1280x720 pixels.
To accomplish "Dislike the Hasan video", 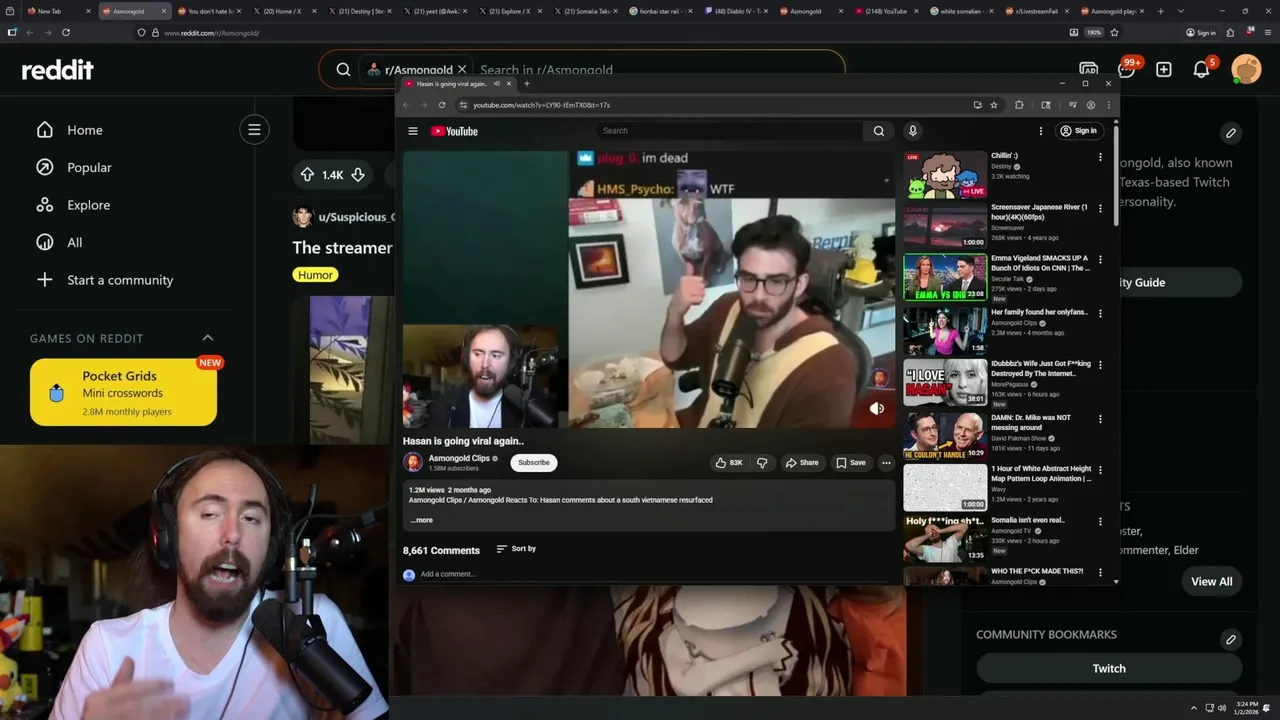I will [762, 463].
